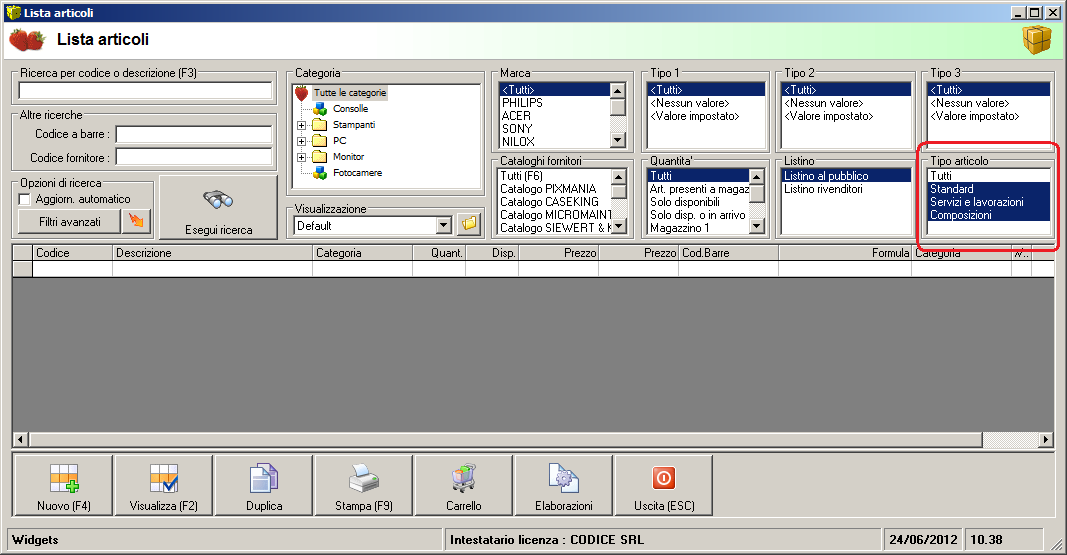Screen dimensions: 1067x555
Task: Select the Monitor folder in category tree
Action: 348,156
